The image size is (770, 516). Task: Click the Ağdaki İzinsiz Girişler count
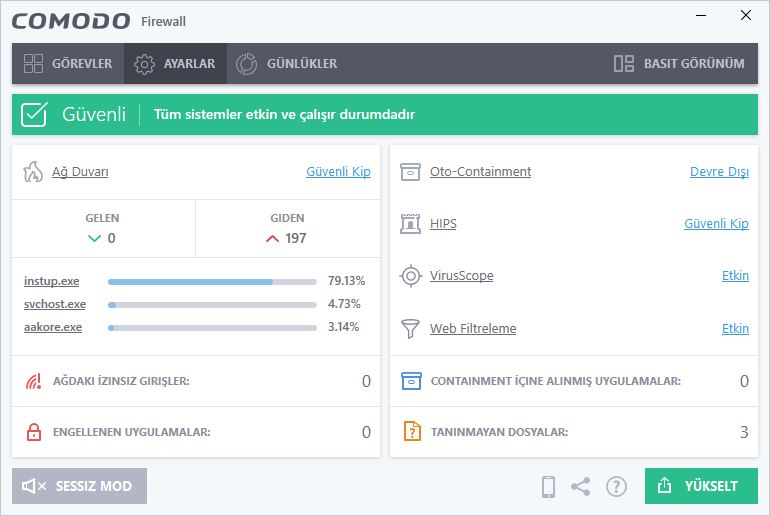coord(366,381)
